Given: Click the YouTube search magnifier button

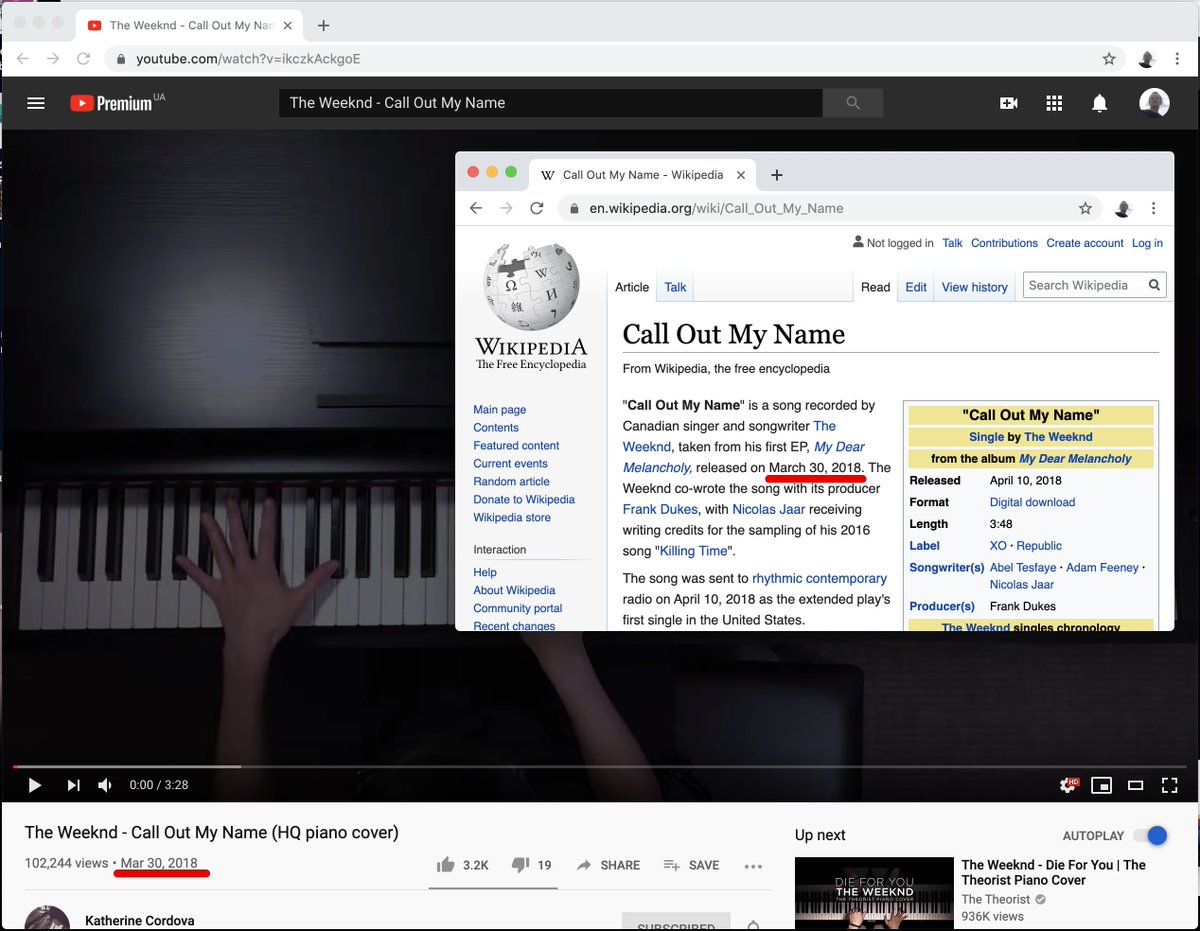Looking at the screenshot, I should [x=852, y=103].
